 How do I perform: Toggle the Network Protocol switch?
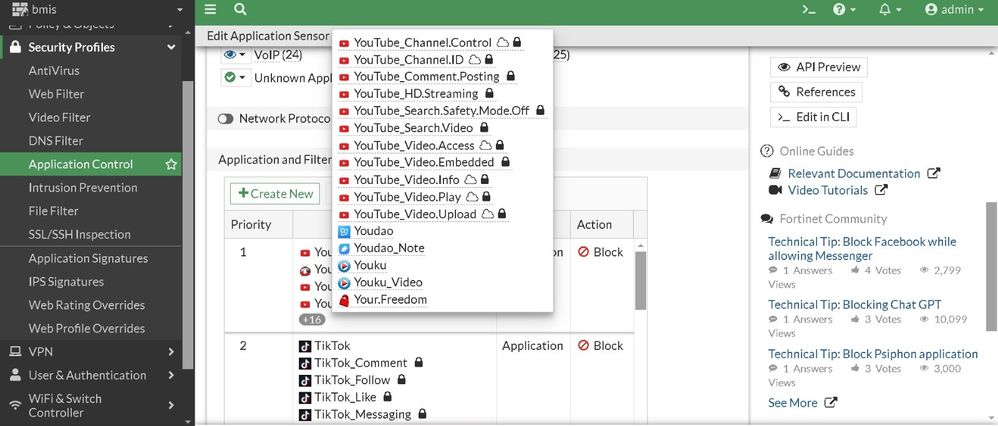[225, 118]
